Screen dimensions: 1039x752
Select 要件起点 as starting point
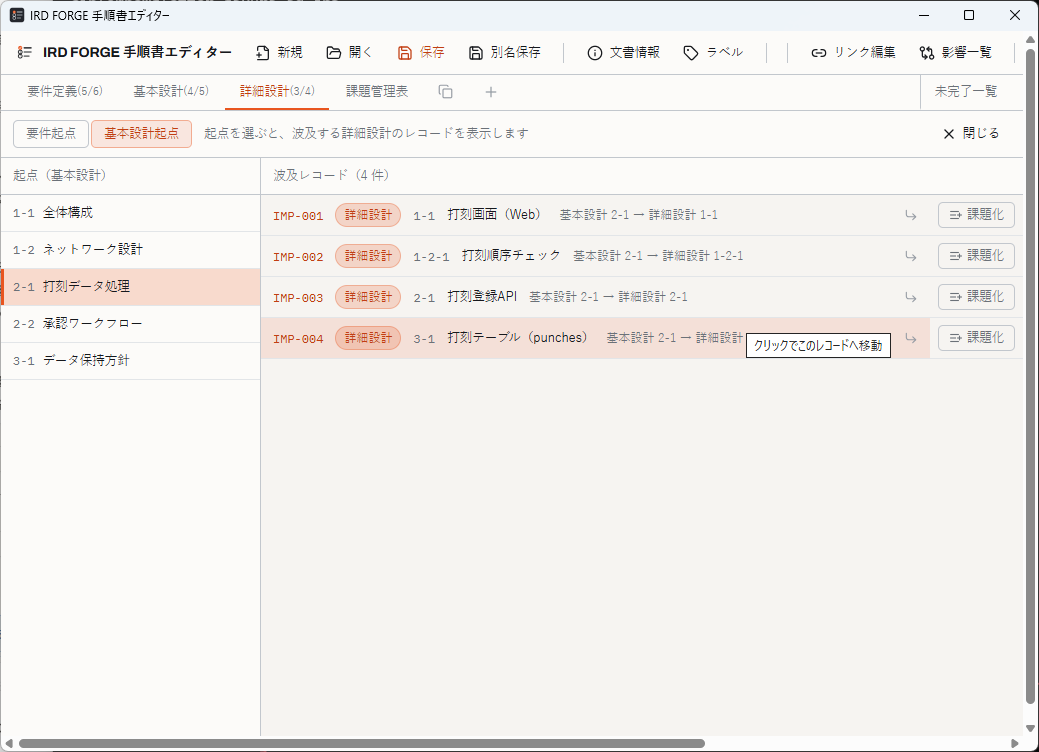[51, 133]
